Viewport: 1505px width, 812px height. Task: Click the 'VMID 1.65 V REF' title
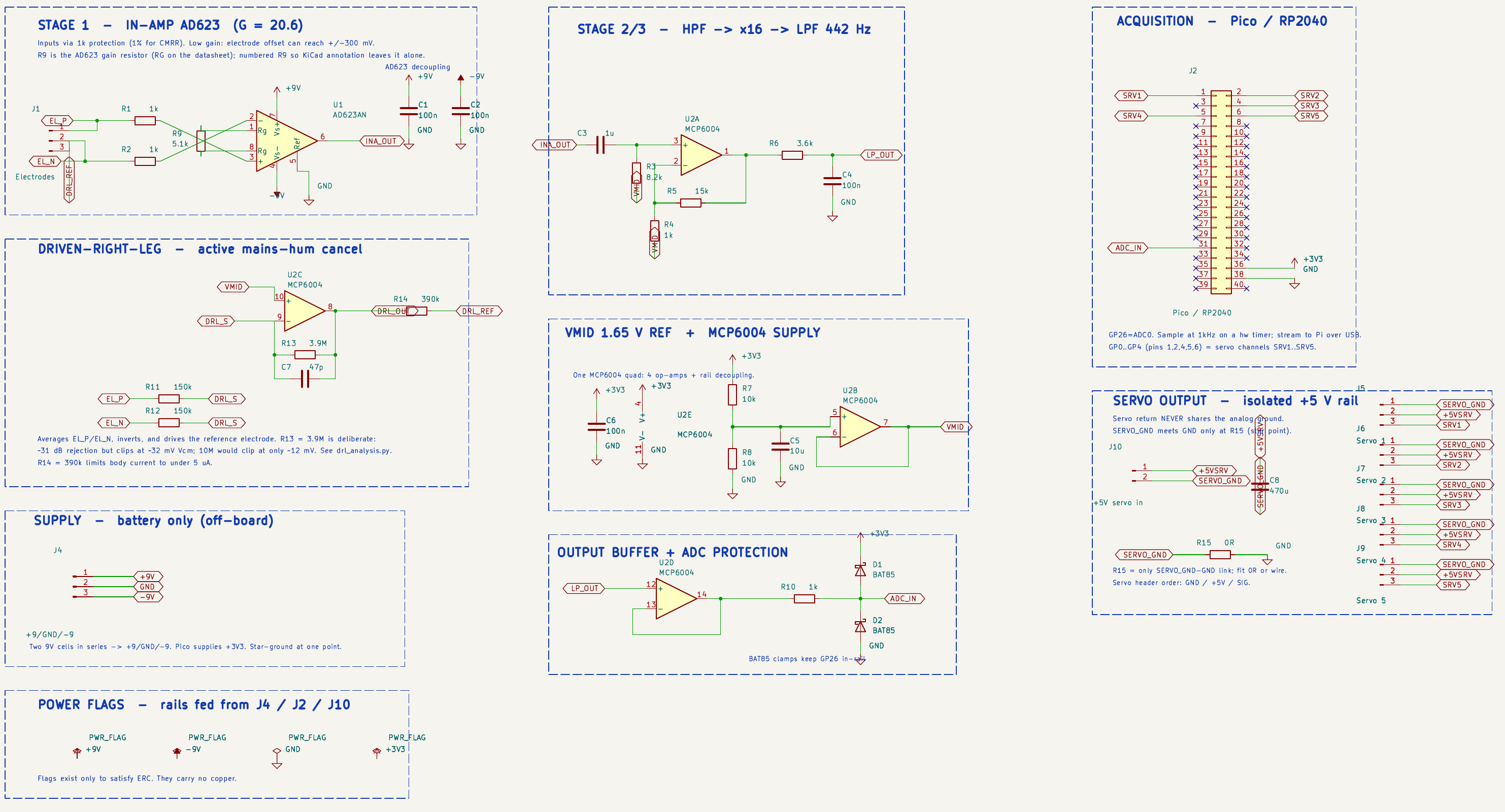coord(692,332)
